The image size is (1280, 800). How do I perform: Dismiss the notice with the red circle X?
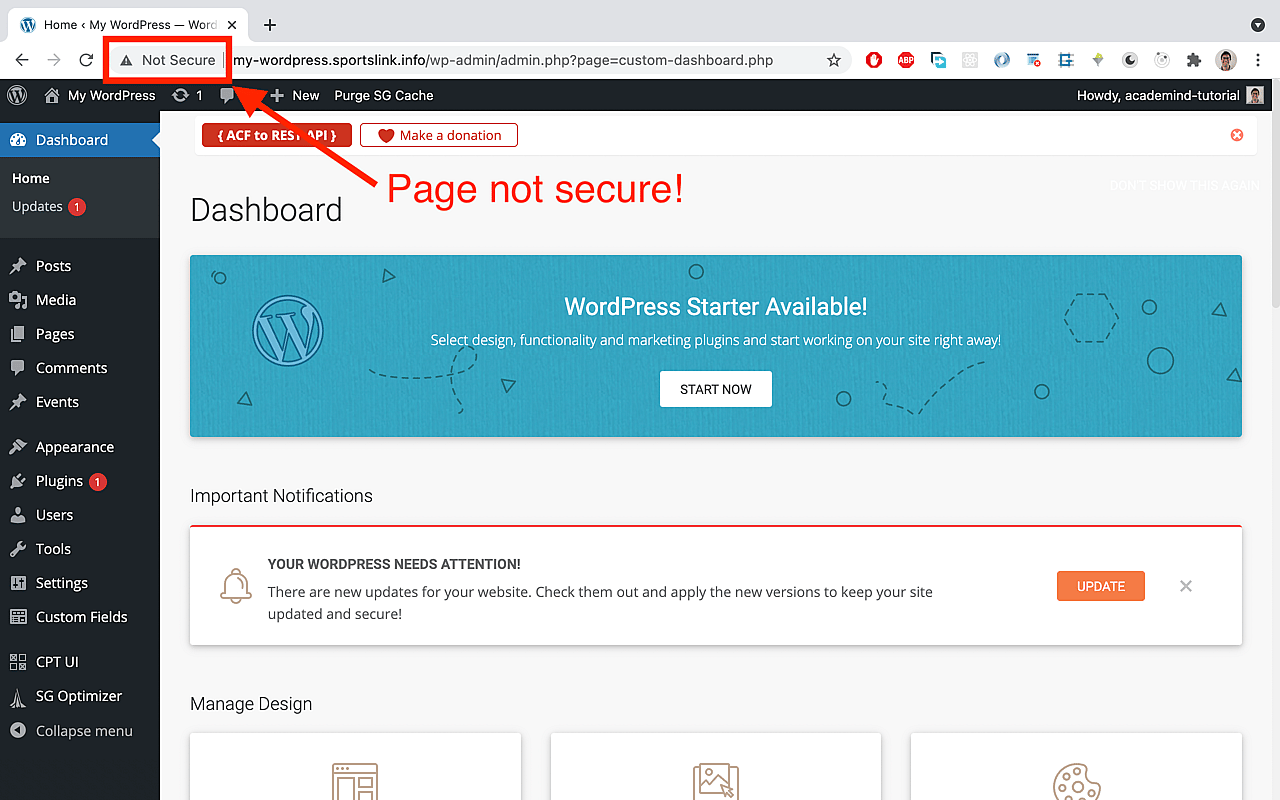[1236, 135]
